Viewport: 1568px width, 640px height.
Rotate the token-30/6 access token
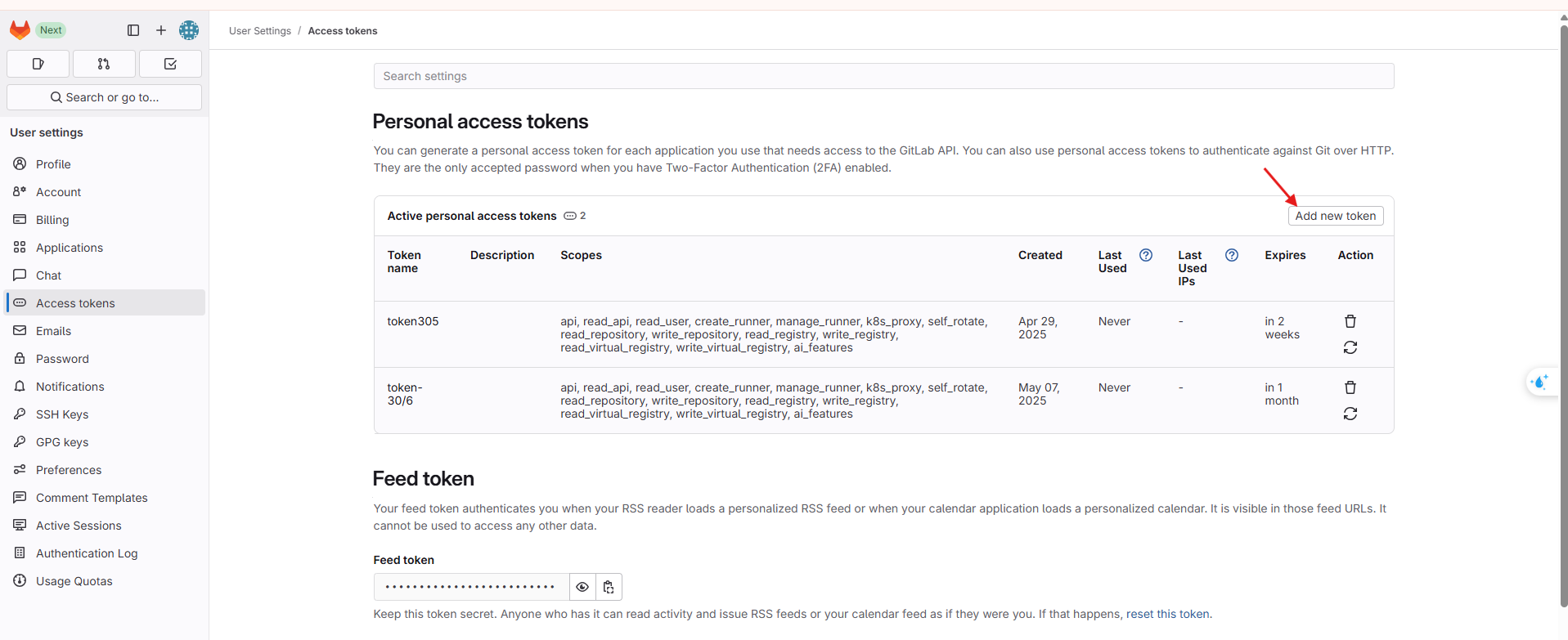click(x=1350, y=414)
